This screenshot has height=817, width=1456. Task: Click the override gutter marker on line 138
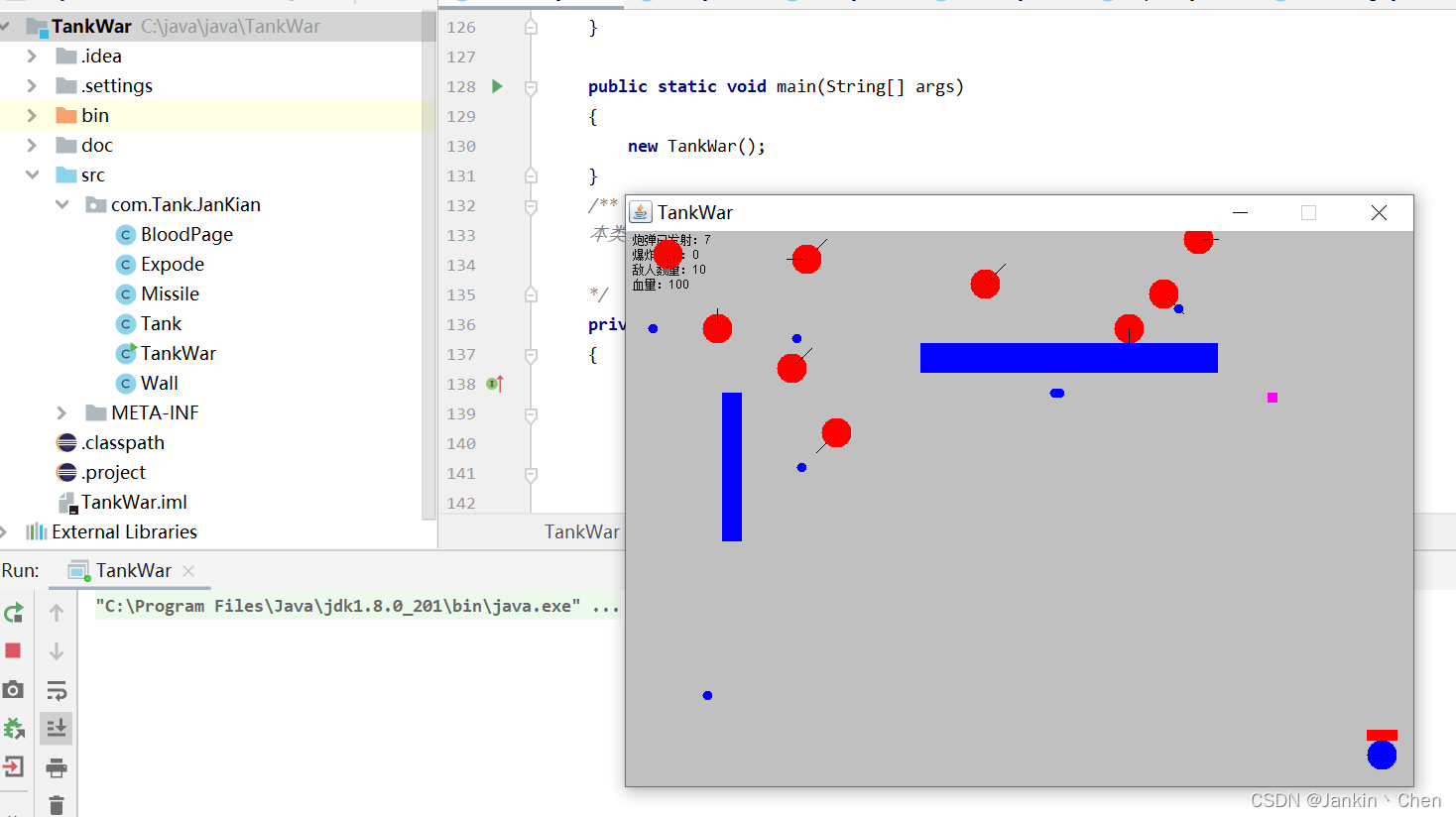click(495, 384)
